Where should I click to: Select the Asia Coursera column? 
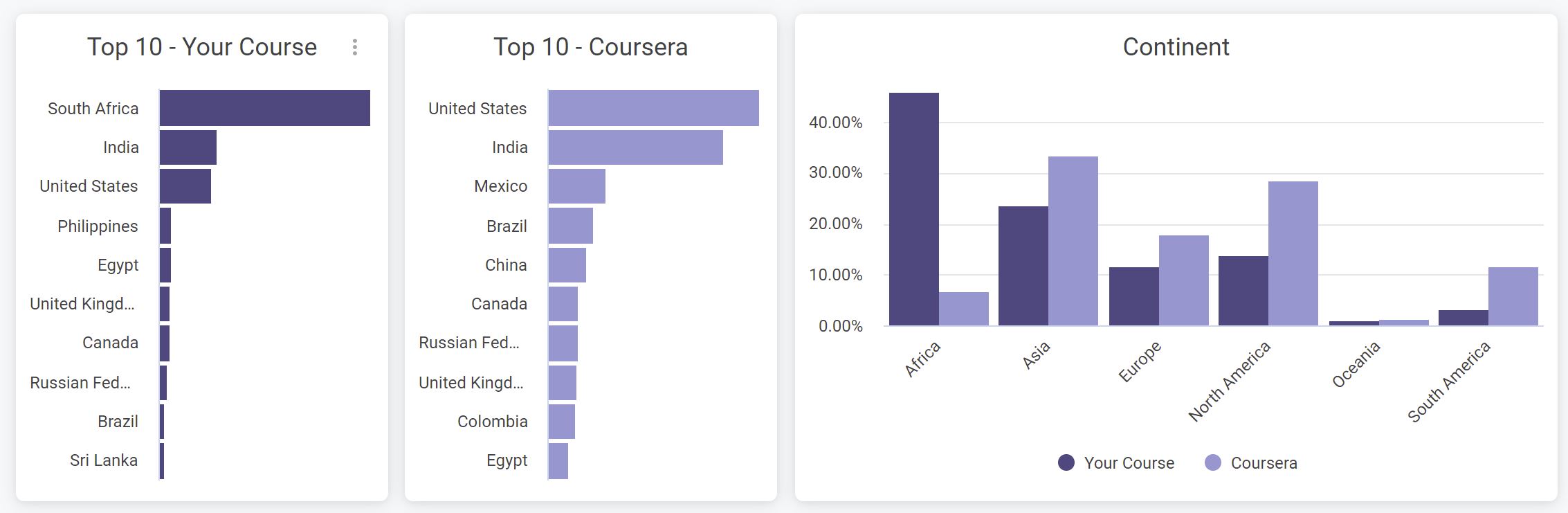[1073, 241]
